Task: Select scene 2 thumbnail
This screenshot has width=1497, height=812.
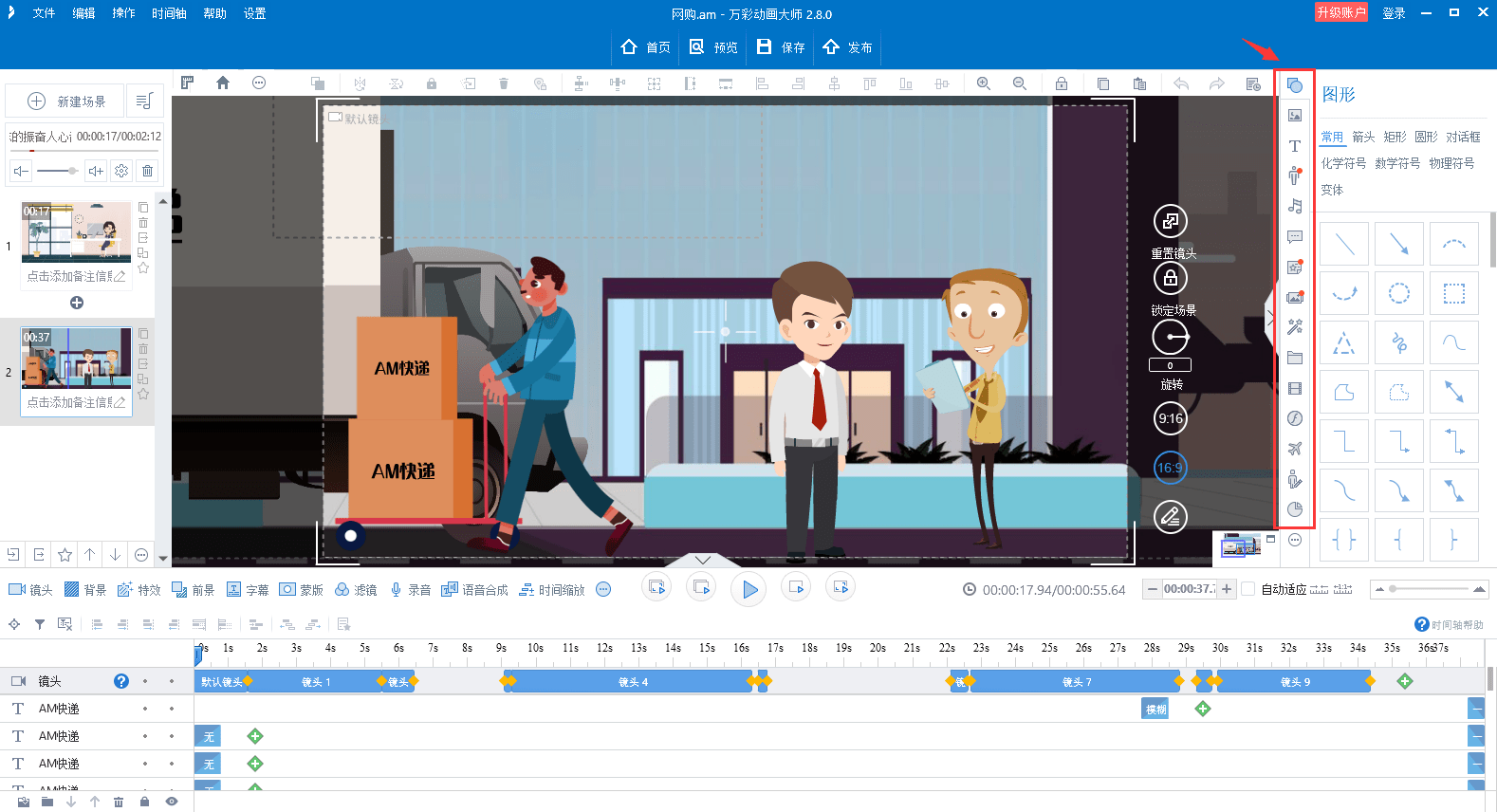Action: coord(77,359)
